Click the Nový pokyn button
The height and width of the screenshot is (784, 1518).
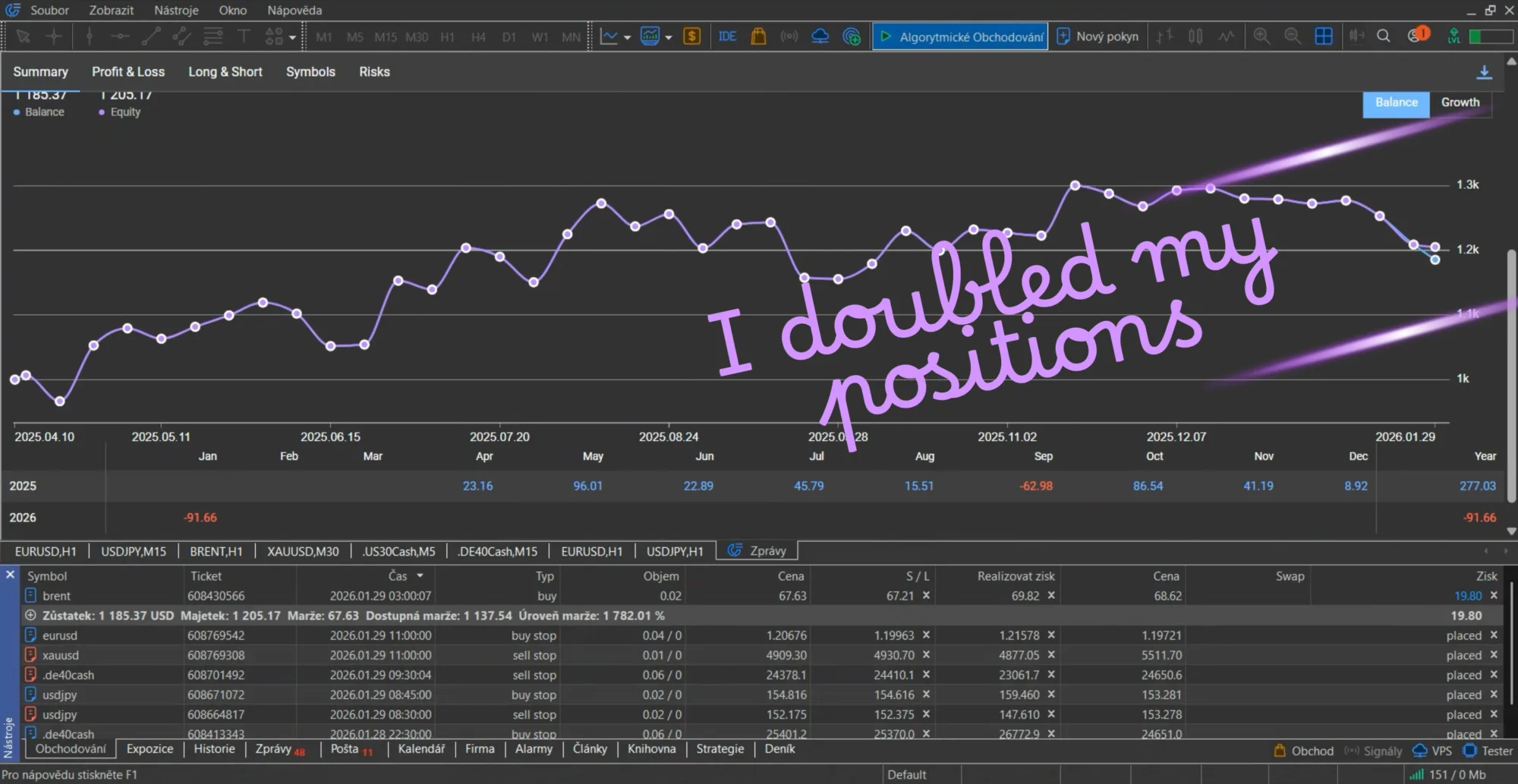point(1099,36)
